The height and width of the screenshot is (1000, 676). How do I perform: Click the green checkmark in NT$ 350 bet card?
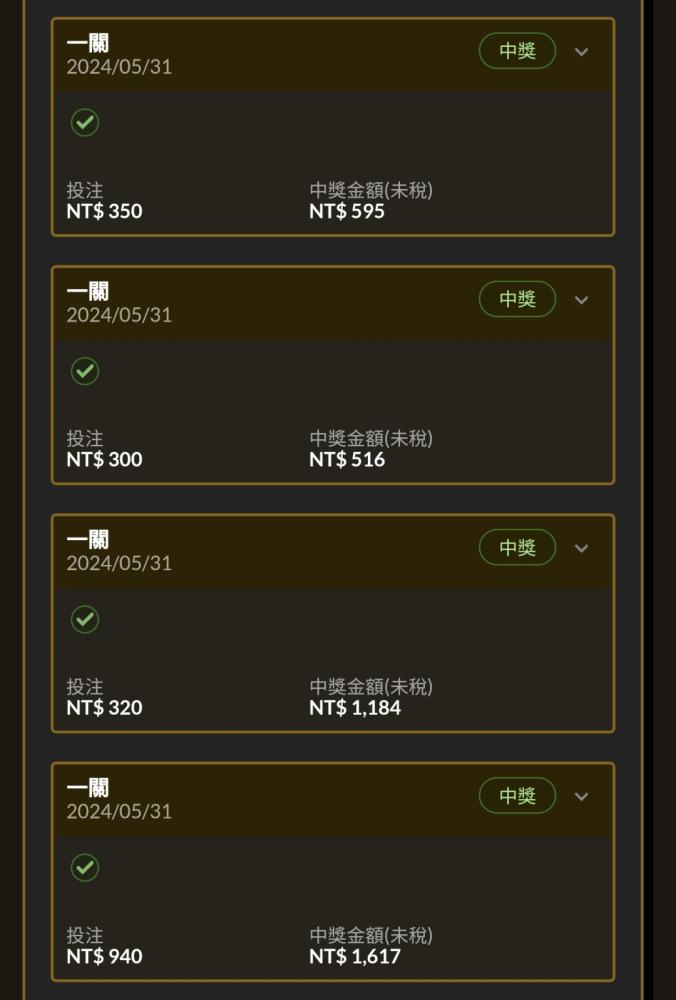click(85, 122)
